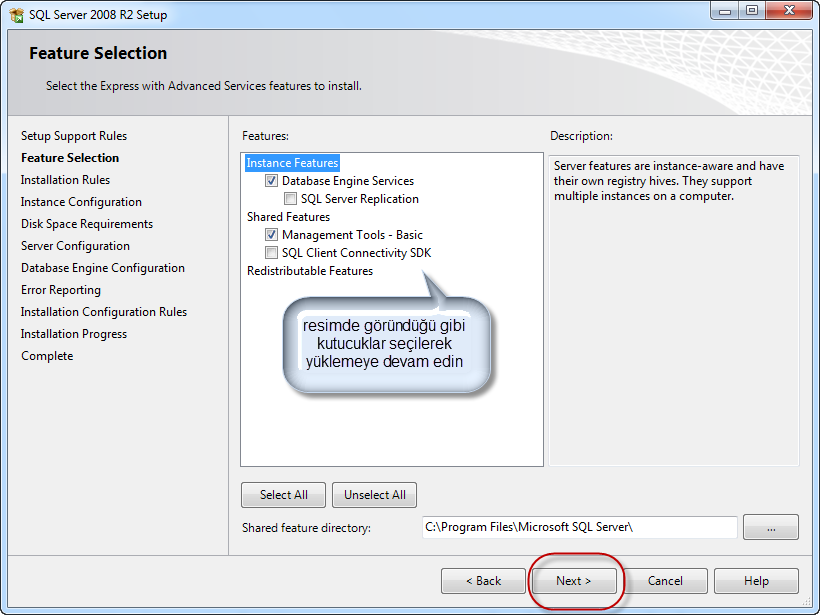Click the Complete step in sidebar

[x=47, y=356]
